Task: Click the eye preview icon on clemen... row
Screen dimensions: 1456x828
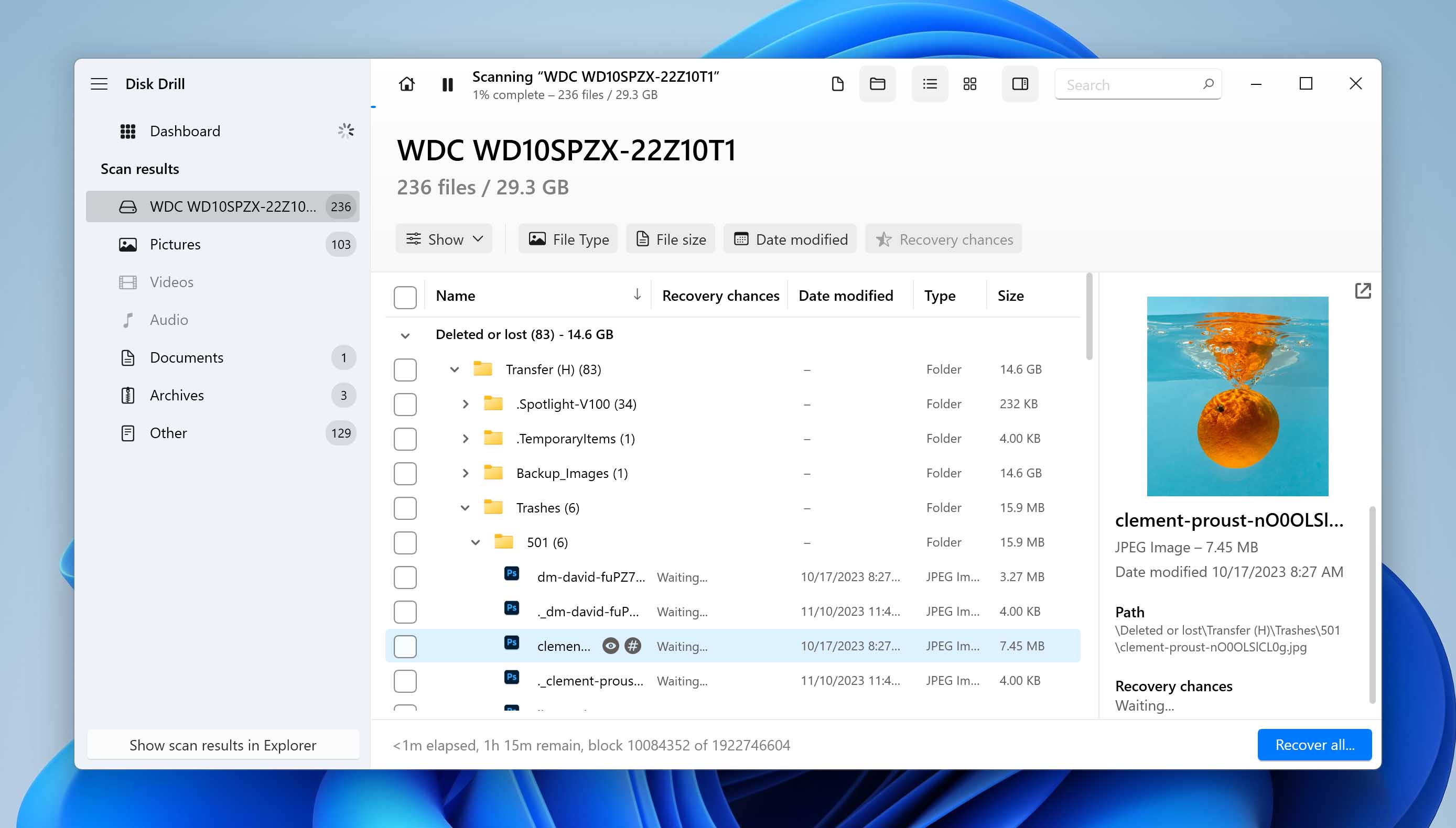Action: pos(610,646)
